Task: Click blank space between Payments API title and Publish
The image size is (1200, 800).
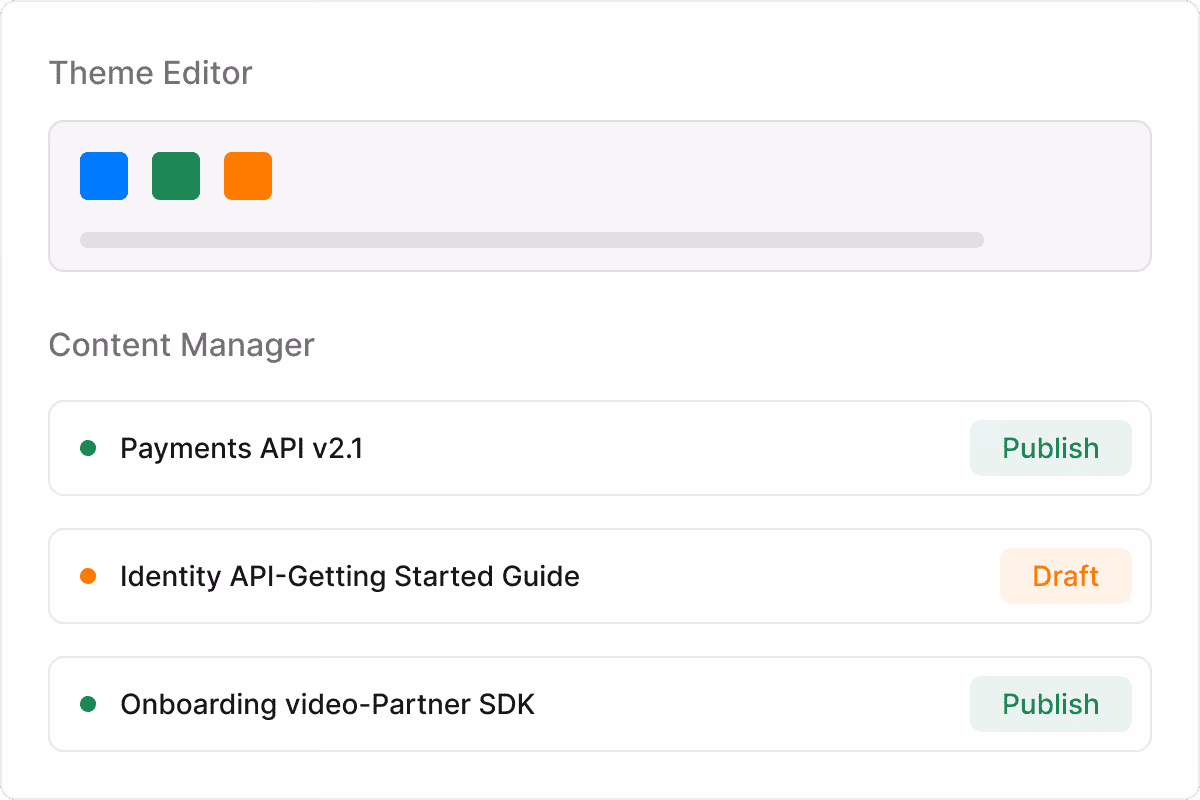Action: click(665, 448)
